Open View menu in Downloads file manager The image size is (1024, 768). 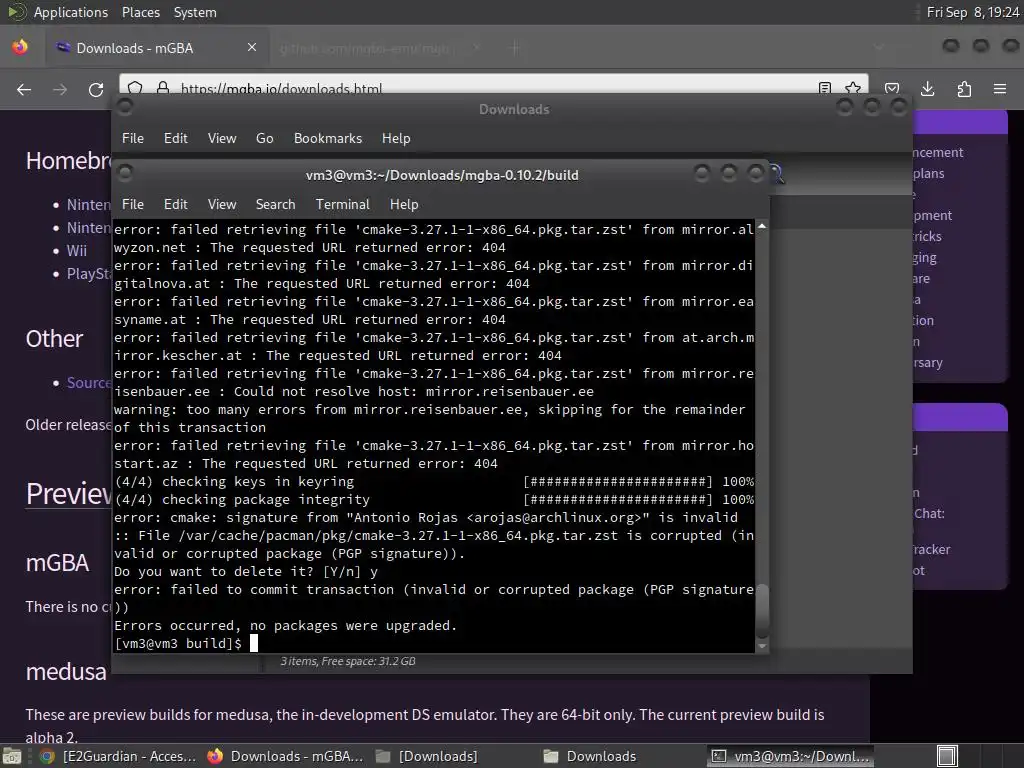pos(222,138)
